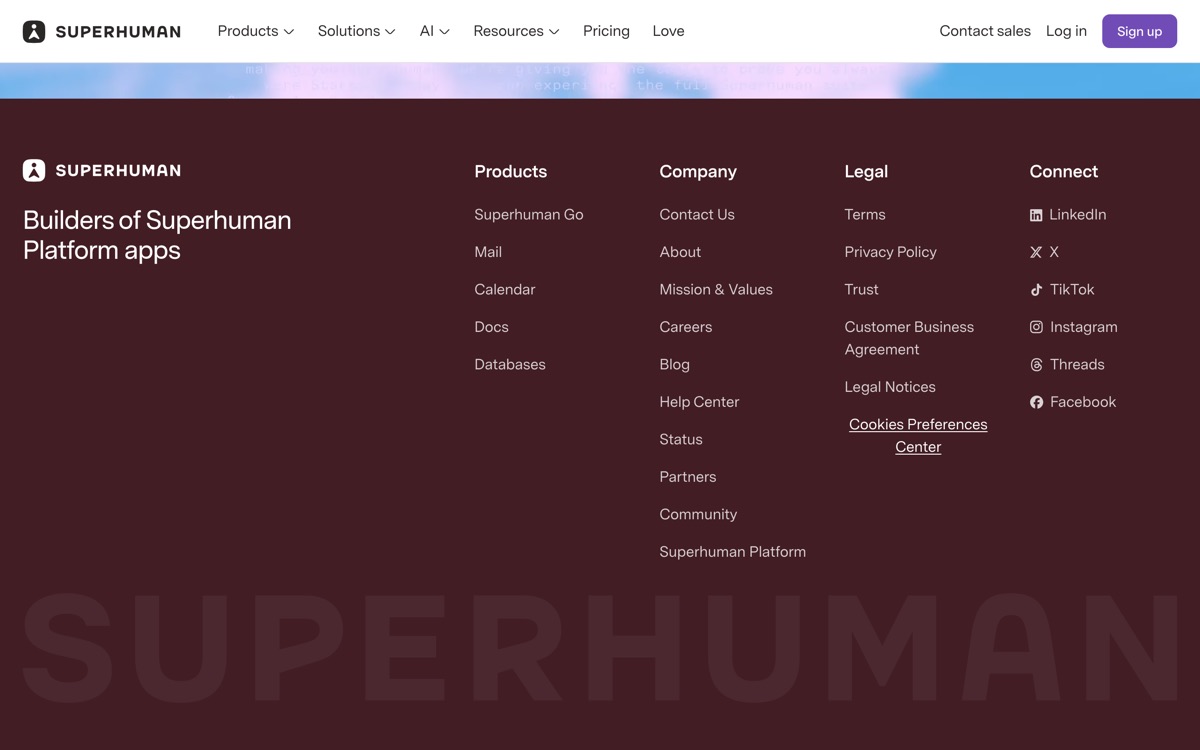
Task: Click the Threads text label
Action: (1077, 364)
